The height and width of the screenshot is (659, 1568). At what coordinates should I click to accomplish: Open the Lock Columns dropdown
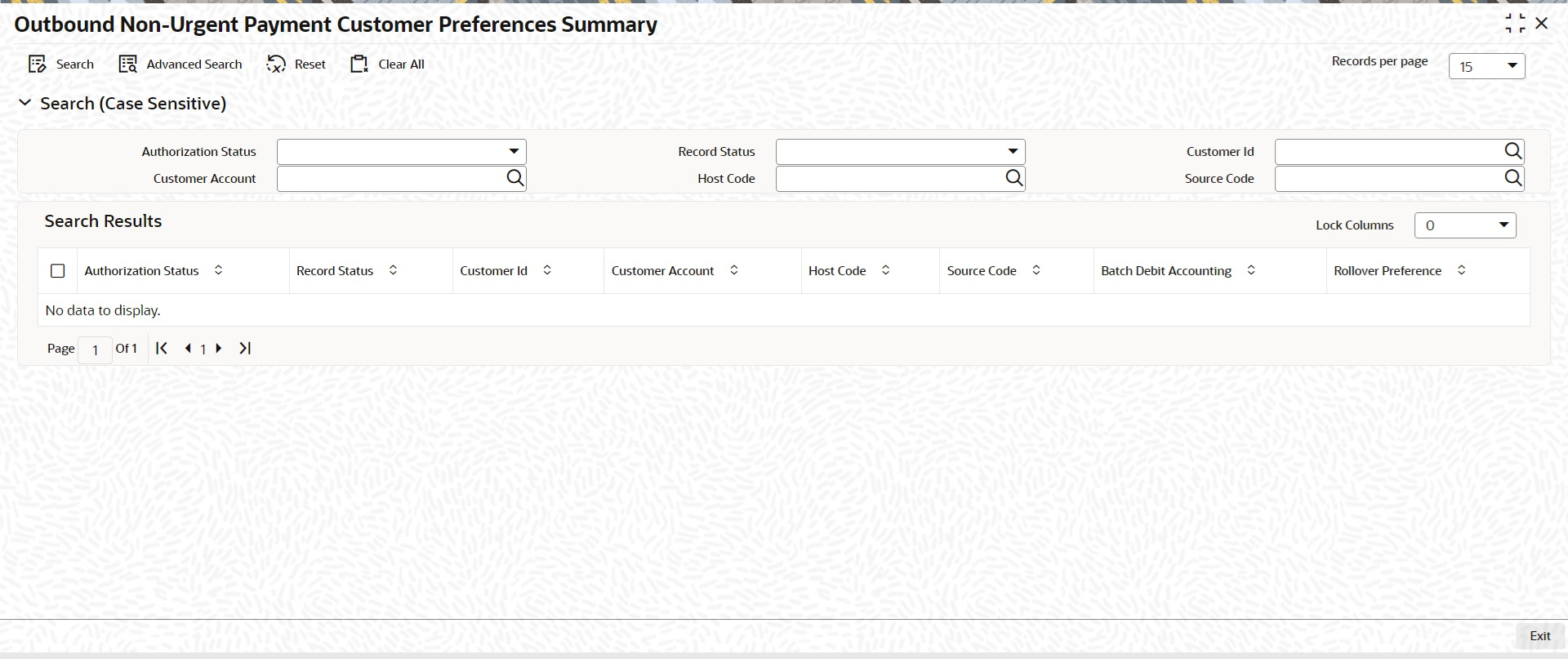1465,225
